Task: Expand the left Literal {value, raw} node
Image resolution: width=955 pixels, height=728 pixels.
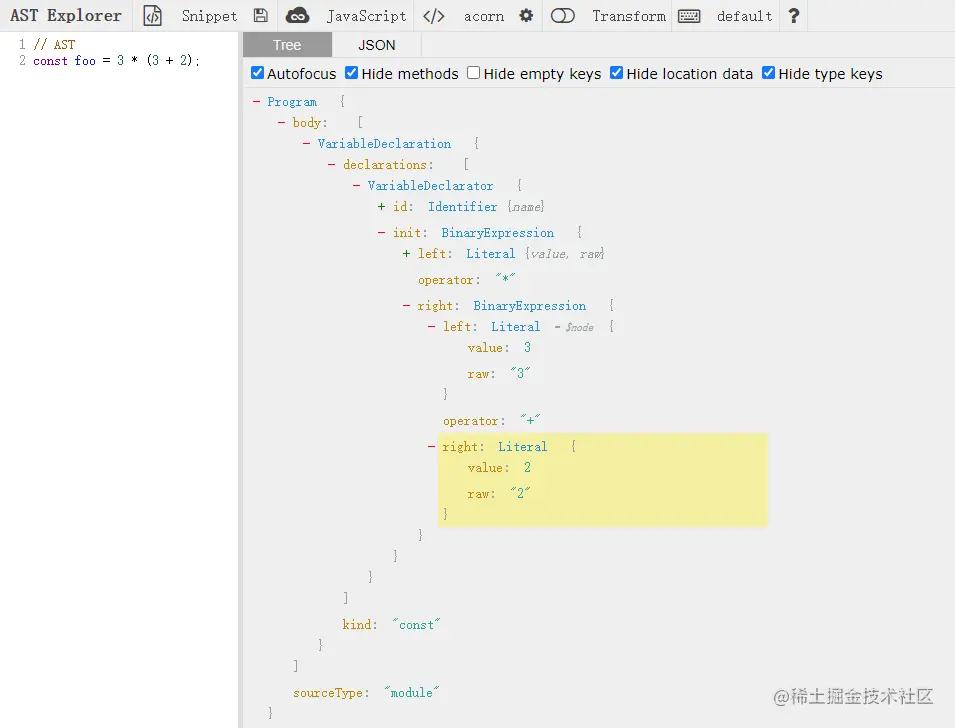Action: (406, 253)
